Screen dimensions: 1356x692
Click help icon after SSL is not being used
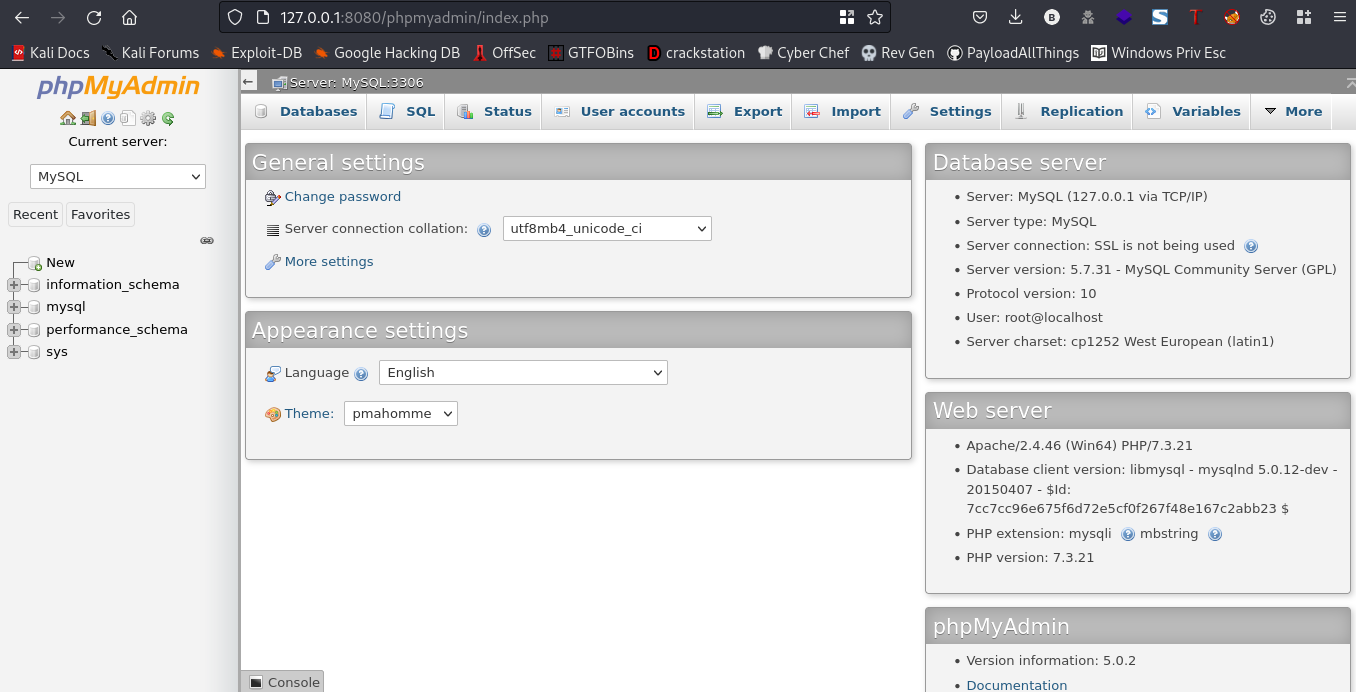pyautogui.click(x=1250, y=246)
